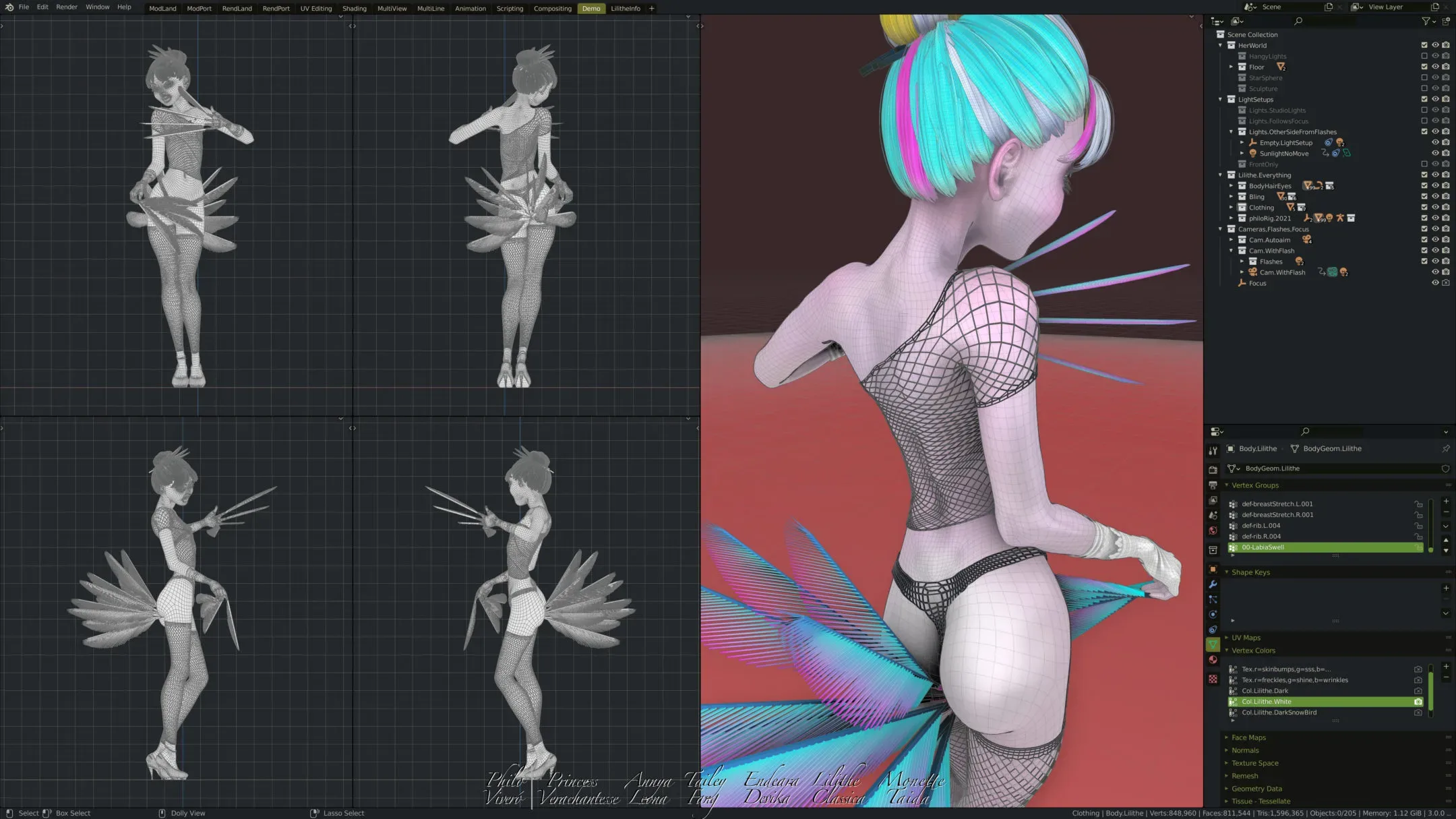The width and height of the screenshot is (1456, 819).
Task: Hide the Floor collection with its eye toggle
Action: tap(1436, 66)
